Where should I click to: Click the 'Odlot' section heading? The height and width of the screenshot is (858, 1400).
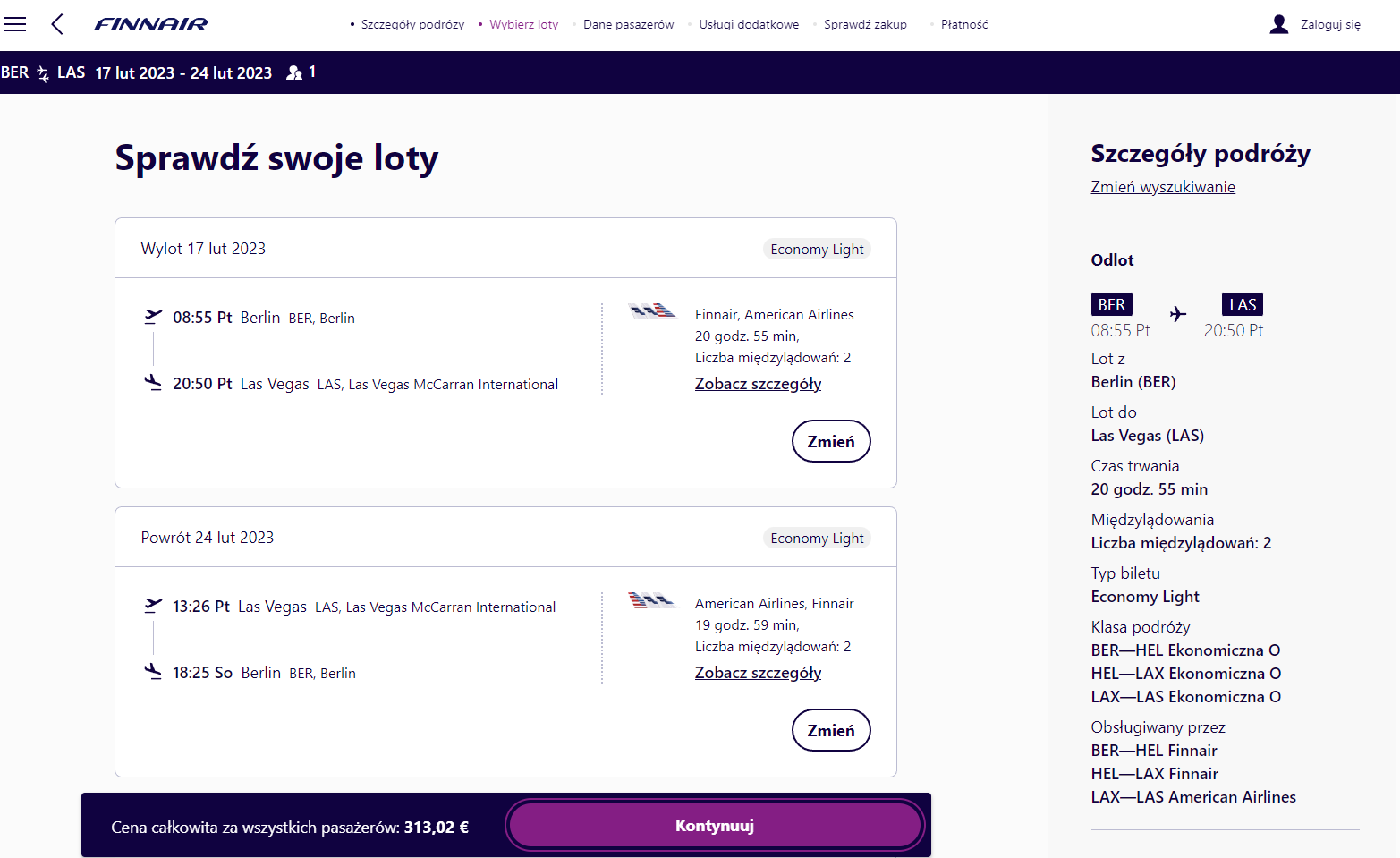pos(1112,260)
